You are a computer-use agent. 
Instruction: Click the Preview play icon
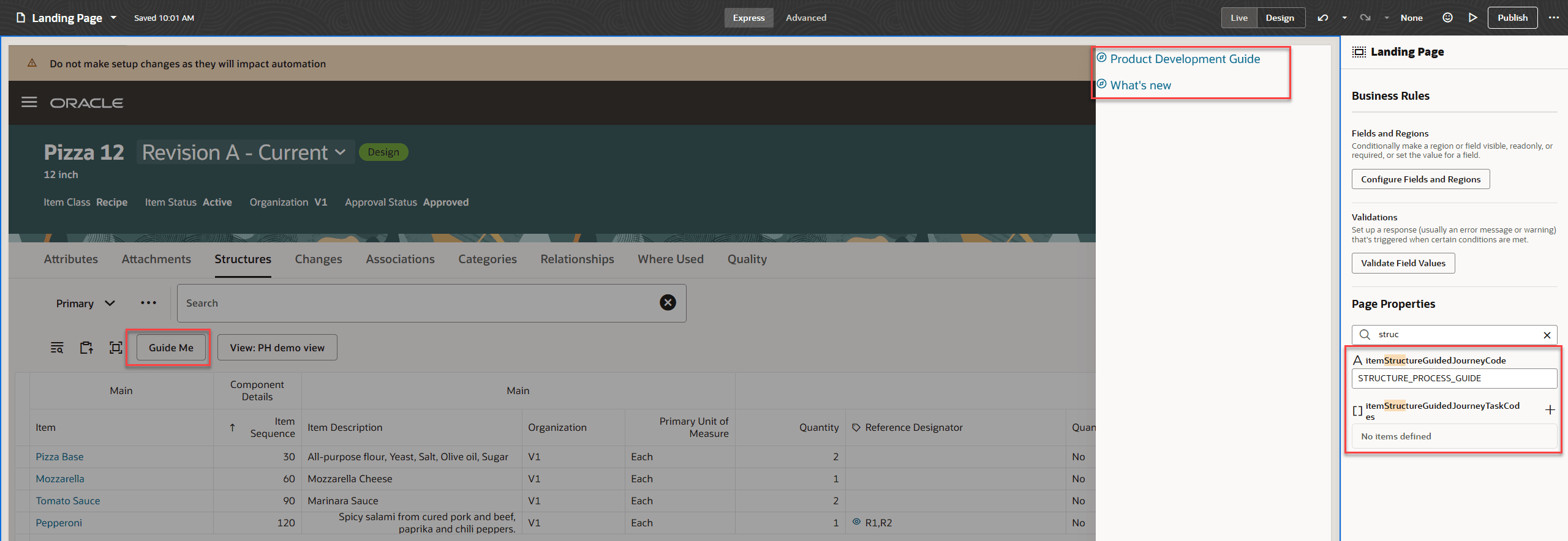(1472, 18)
